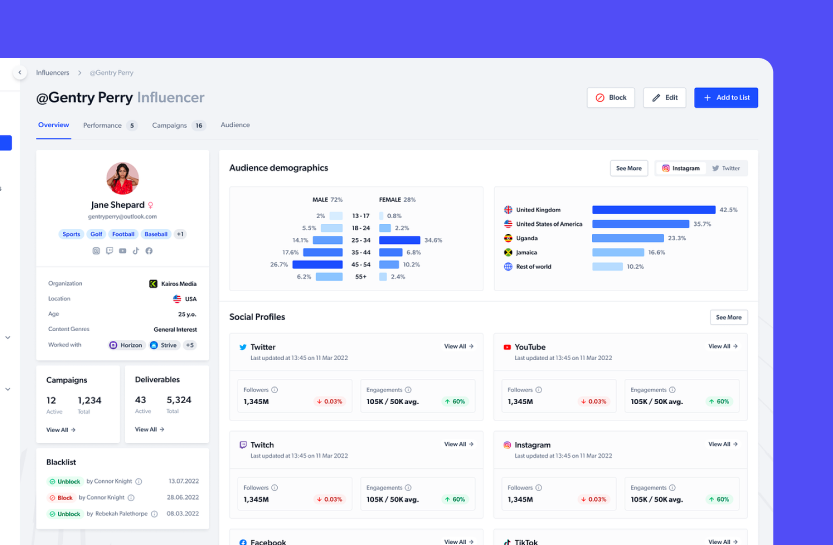Screen dimensions: 833x545
Task: View All in the Deliverables card
Action: tap(150, 429)
